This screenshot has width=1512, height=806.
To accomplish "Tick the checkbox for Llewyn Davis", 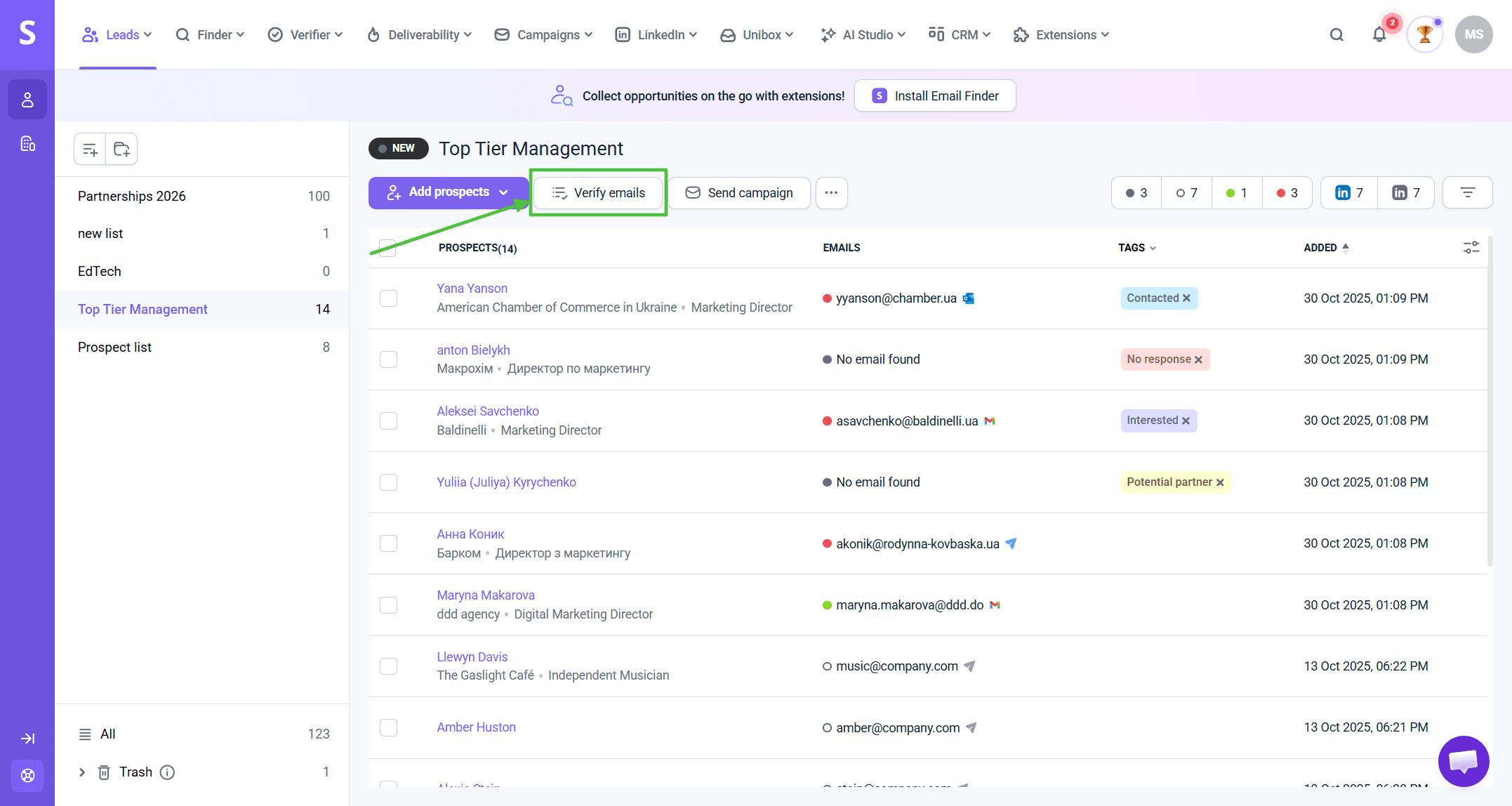I will point(388,666).
